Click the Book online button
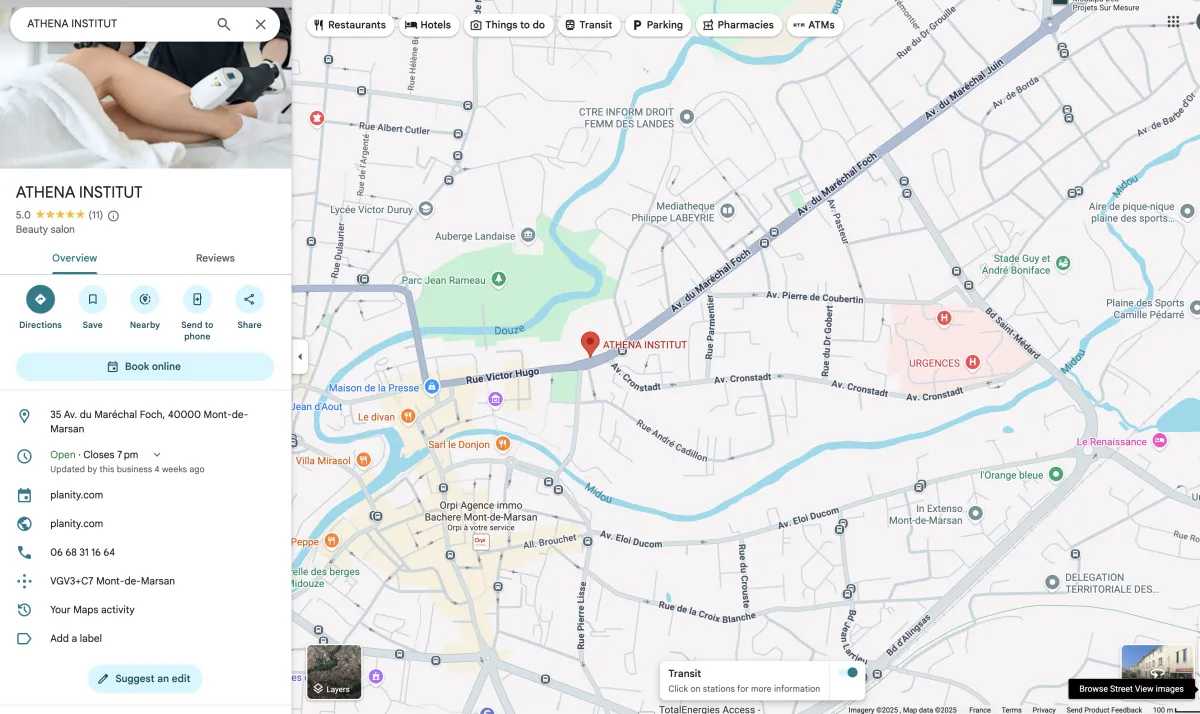1200x714 pixels. pyautogui.click(x=145, y=367)
